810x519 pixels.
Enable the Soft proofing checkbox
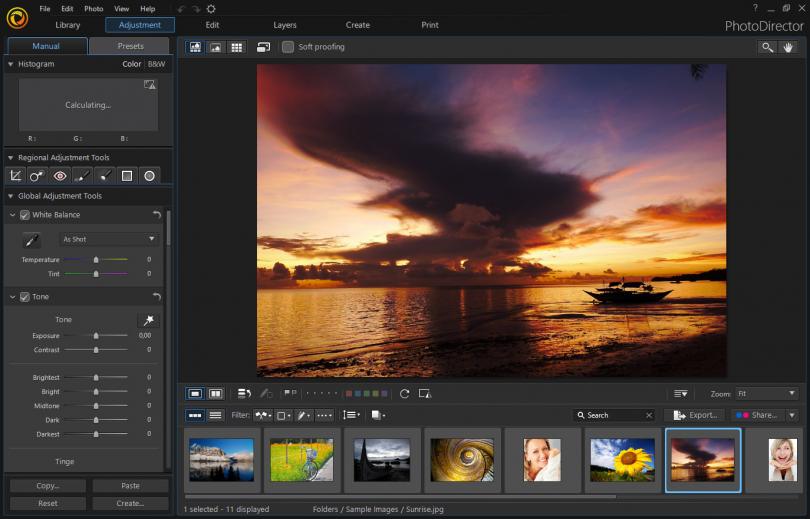coord(288,47)
